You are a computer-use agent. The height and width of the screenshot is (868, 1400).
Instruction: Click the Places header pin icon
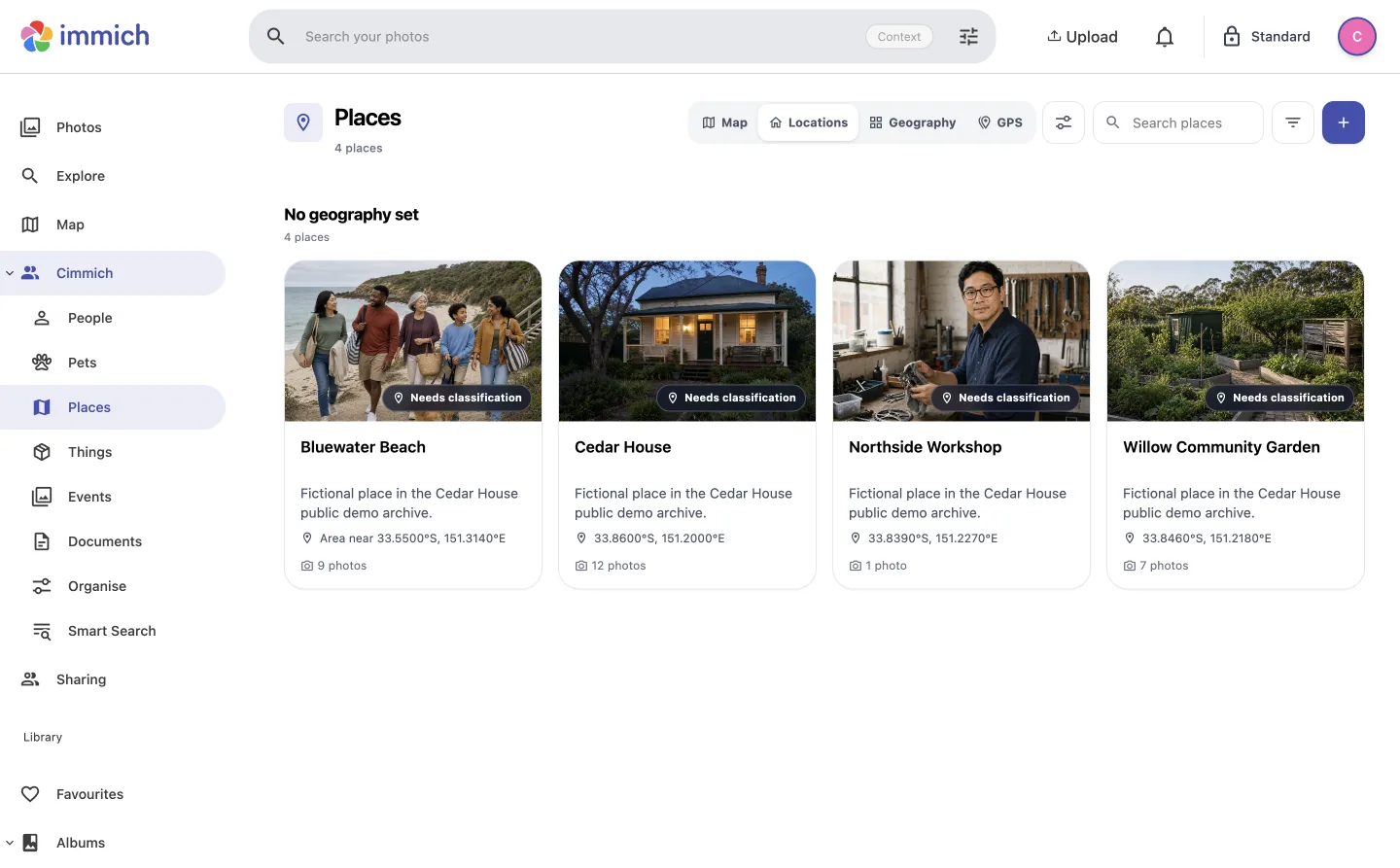pyautogui.click(x=303, y=122)
